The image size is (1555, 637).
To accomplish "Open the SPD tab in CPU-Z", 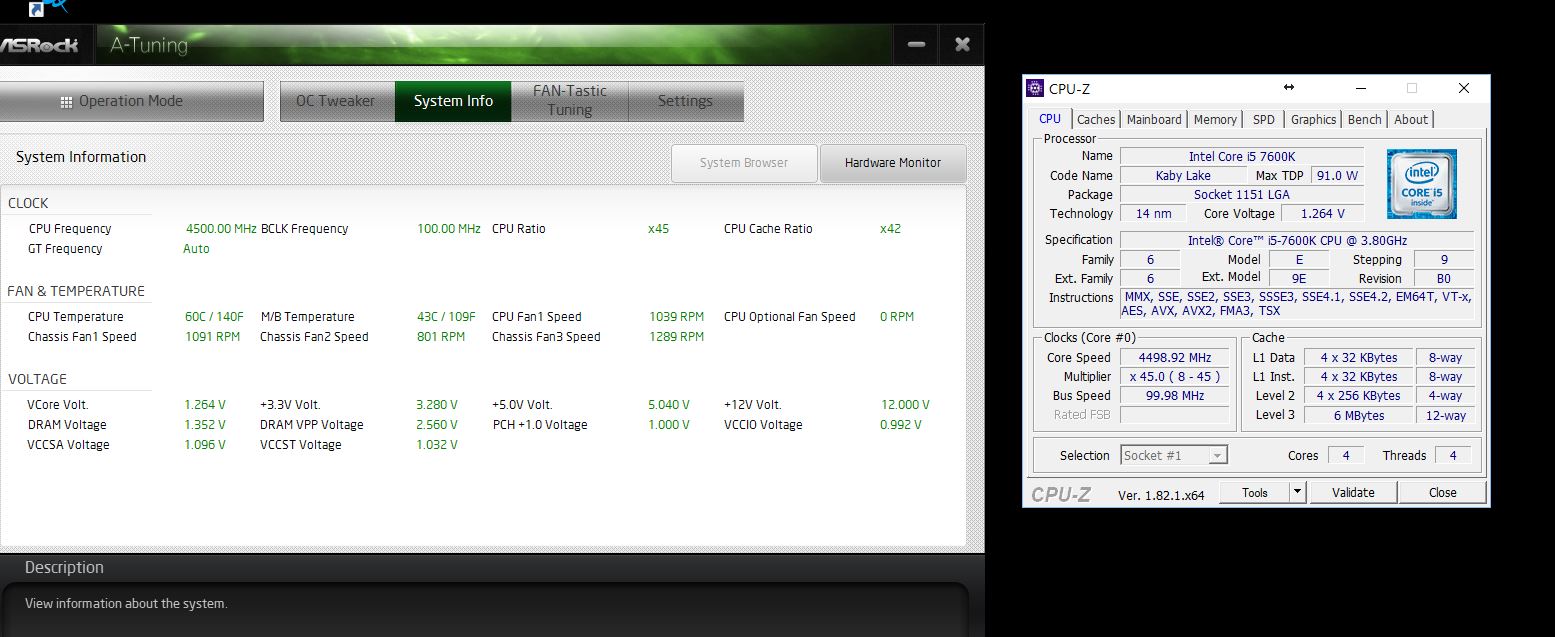I will tap(1264, 119).
